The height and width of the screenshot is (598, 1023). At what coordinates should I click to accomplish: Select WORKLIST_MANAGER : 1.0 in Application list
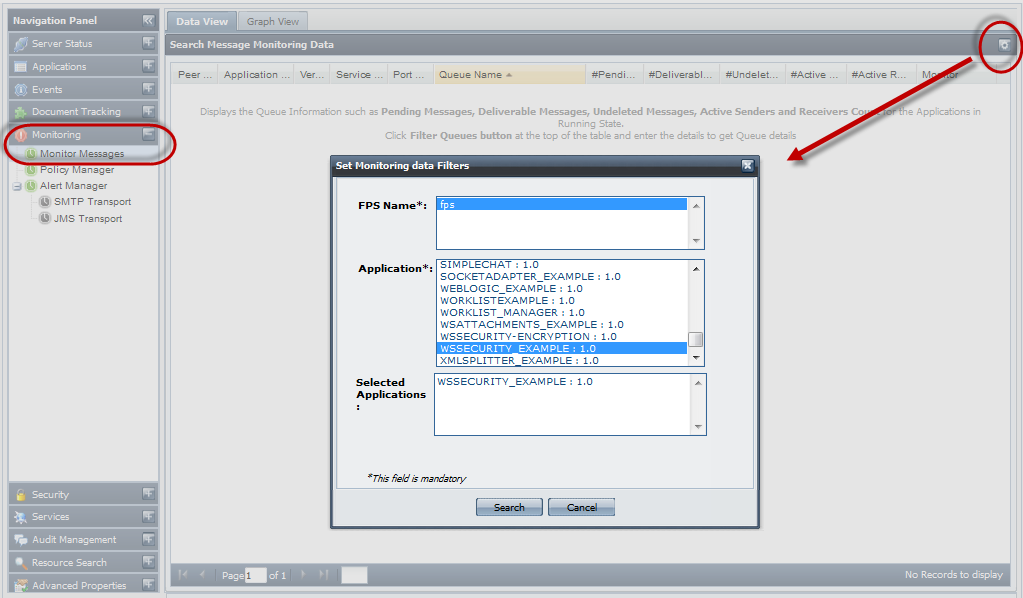512,313
